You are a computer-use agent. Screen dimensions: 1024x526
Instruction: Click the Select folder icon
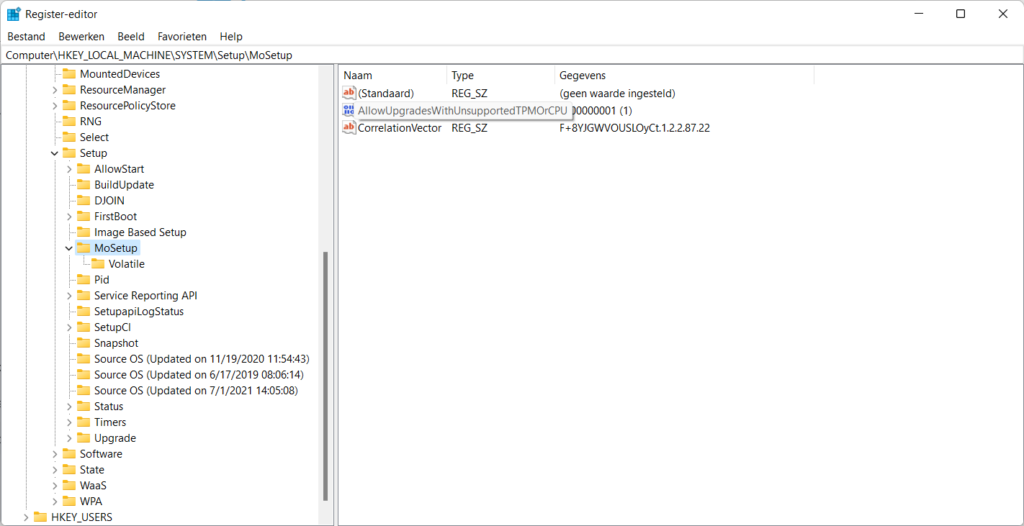pyautogui.click(x=69, y=137)
